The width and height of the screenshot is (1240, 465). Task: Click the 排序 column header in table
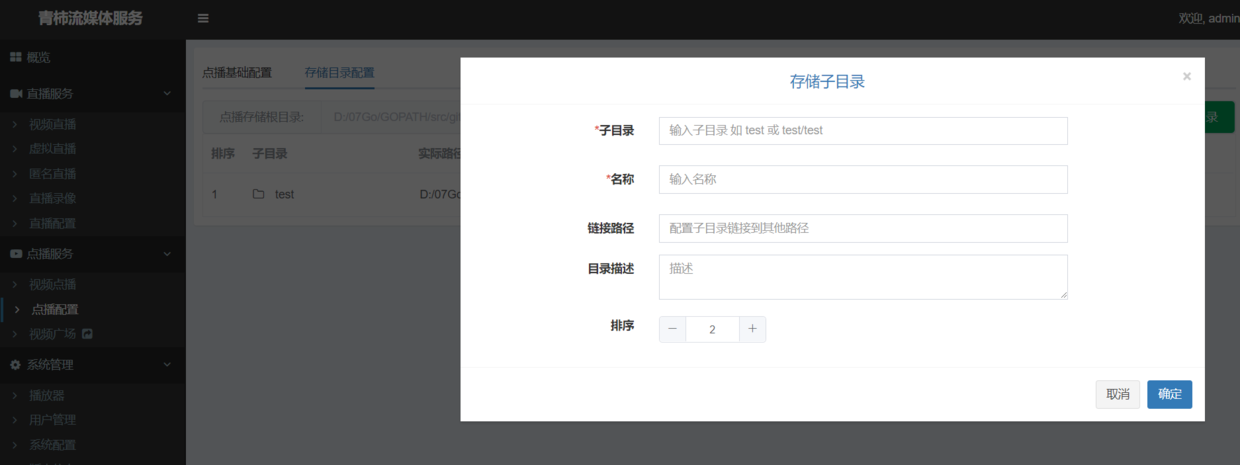[x=223, y=154]
